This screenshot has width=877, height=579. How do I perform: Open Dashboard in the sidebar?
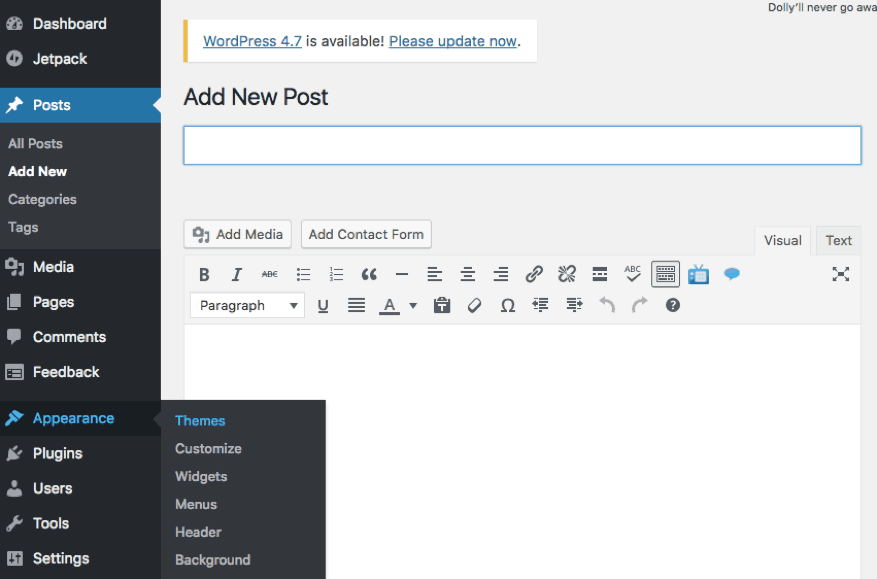coord(81,23)
